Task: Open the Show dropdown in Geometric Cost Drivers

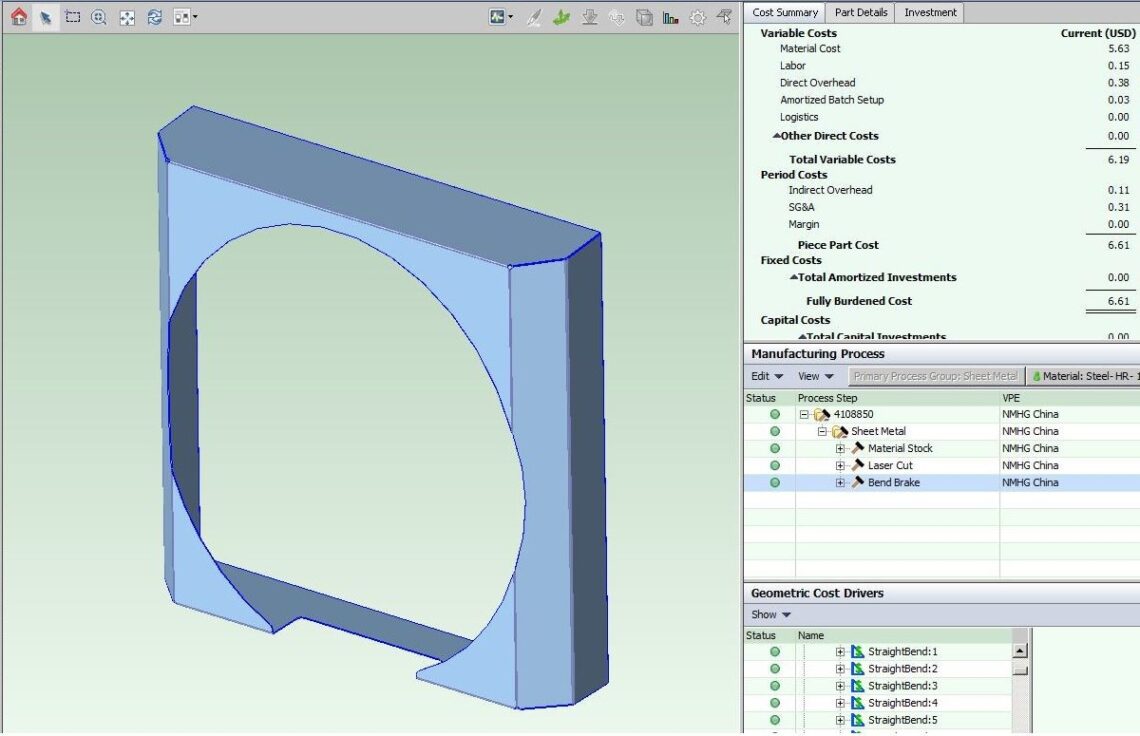Action: (x=770, y=614)
